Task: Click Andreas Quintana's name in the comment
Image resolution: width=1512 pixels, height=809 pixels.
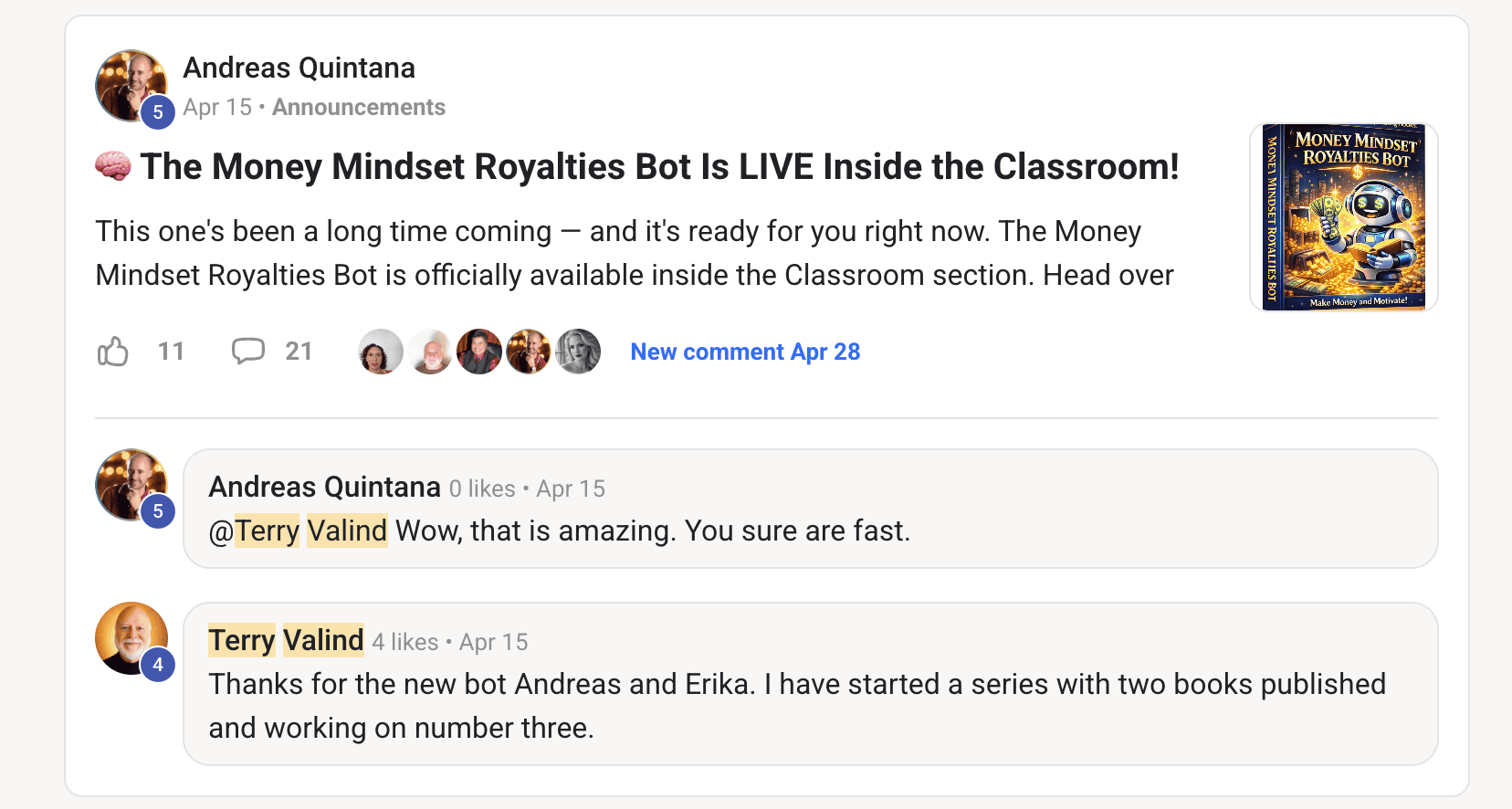Action: (325, 487)
